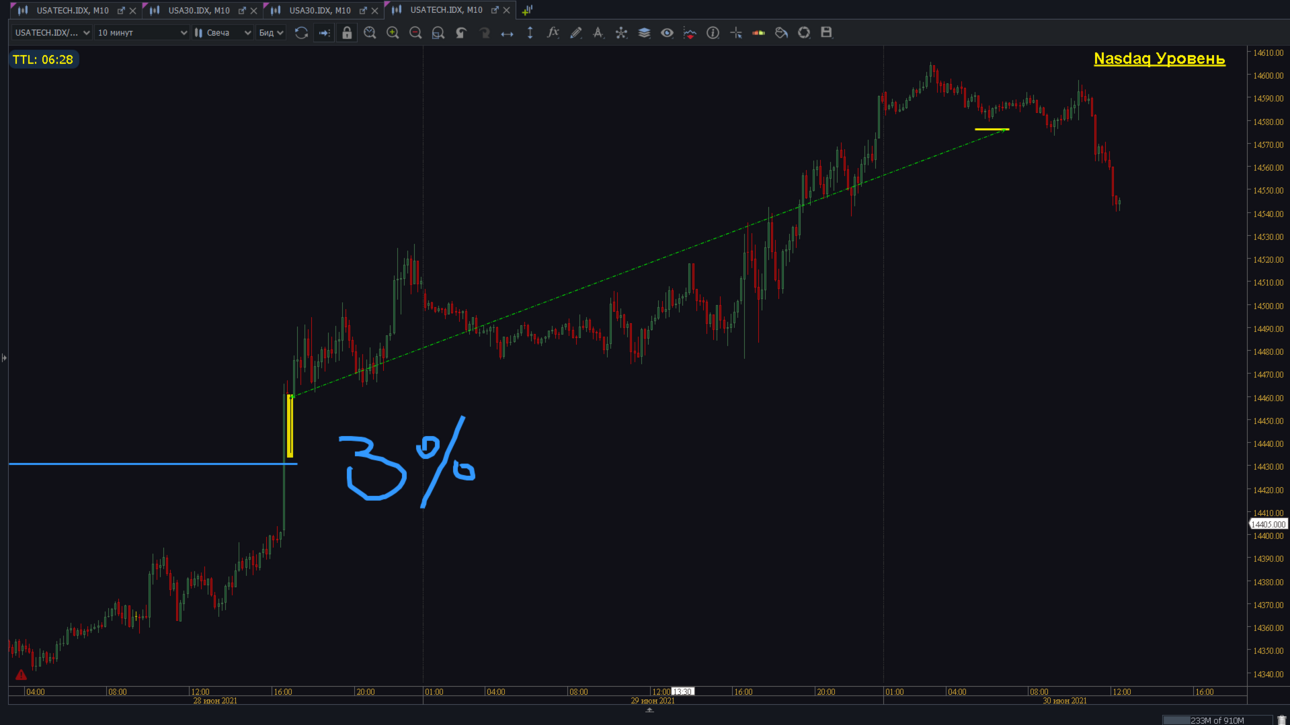Select the zoom-to-area magnifier tool
This screenshot has height=725, width=1290.
tap(438, 33)
